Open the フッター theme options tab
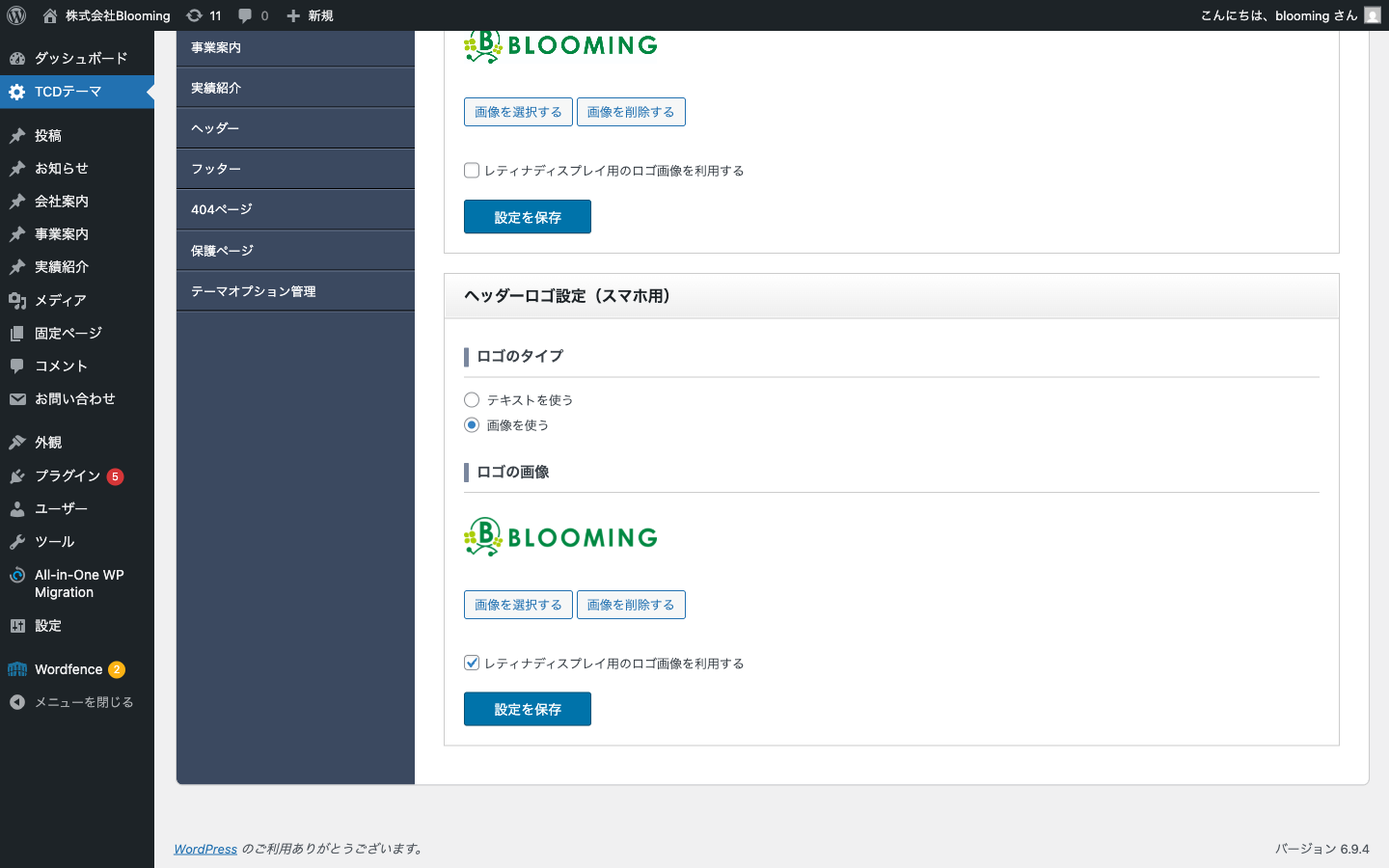1389x868 pixels. click(x=295, y=169)
